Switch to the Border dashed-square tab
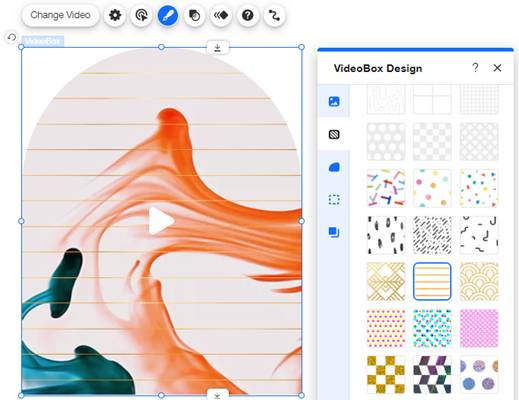This screenshot has width=519, height=400. (x=334, y=200)
